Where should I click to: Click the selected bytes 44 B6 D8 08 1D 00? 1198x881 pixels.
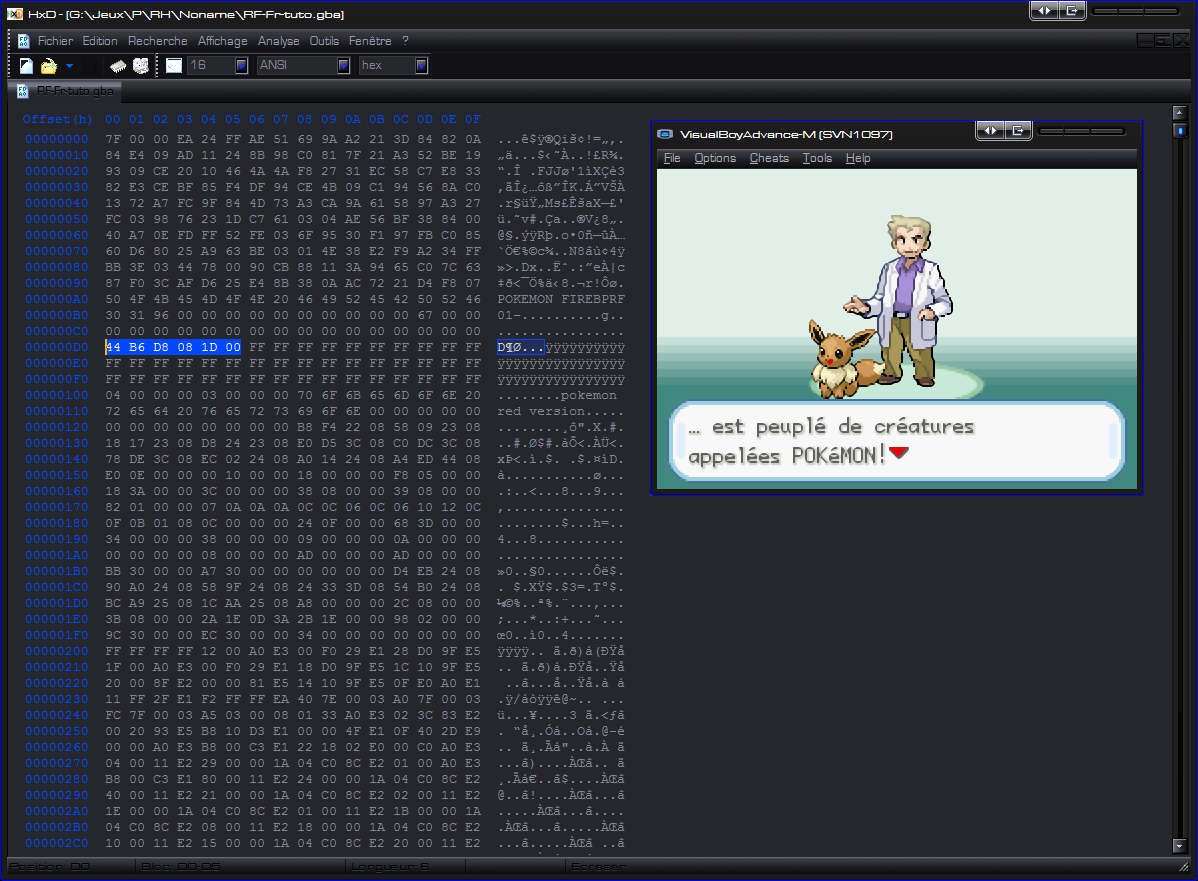(173, 347)
